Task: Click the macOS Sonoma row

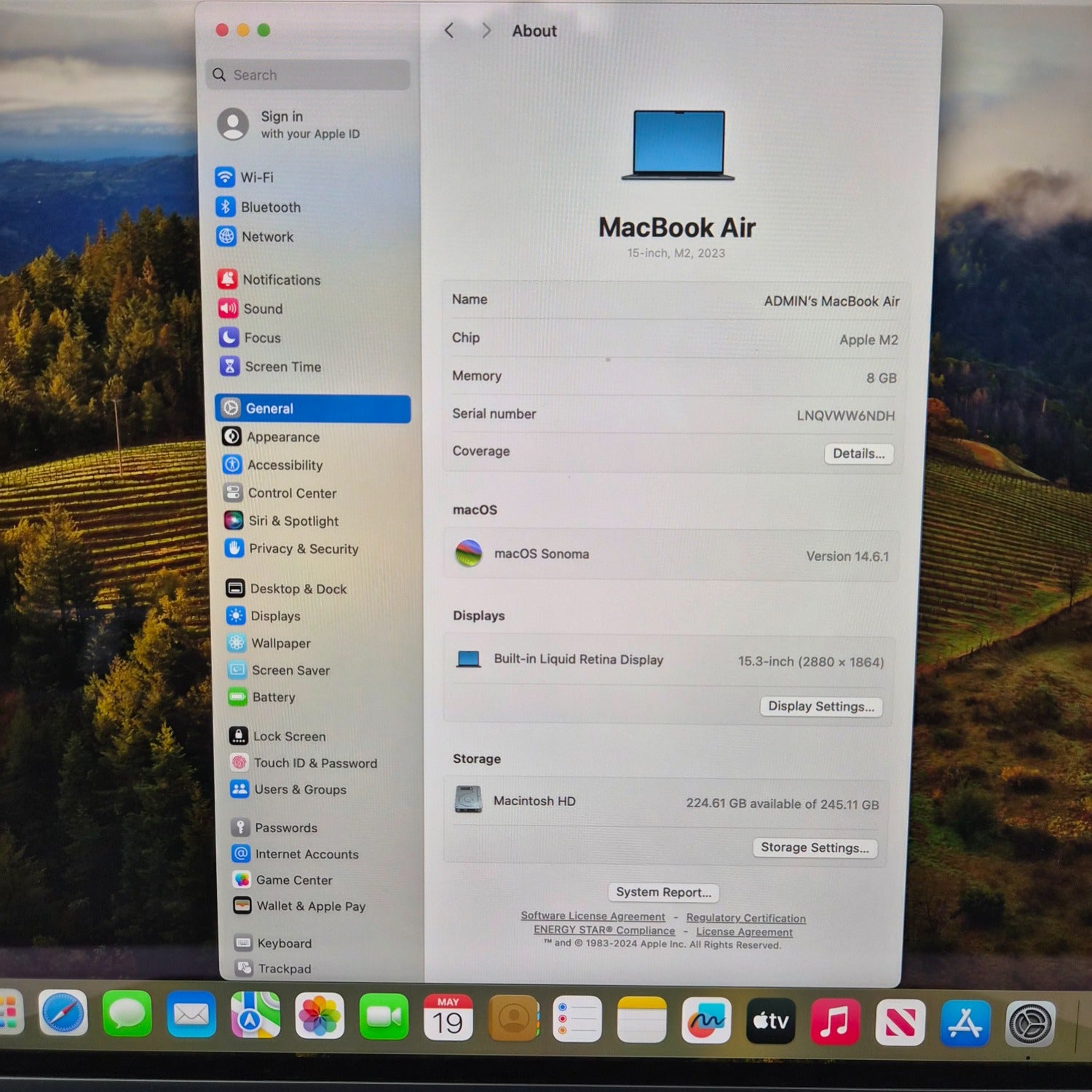Action: (x=671, y=555)
